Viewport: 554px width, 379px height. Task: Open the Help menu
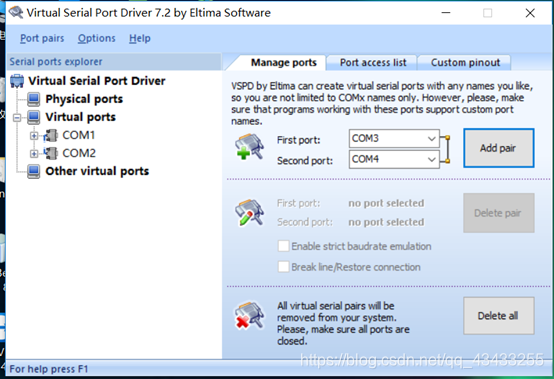click(140, 38)
